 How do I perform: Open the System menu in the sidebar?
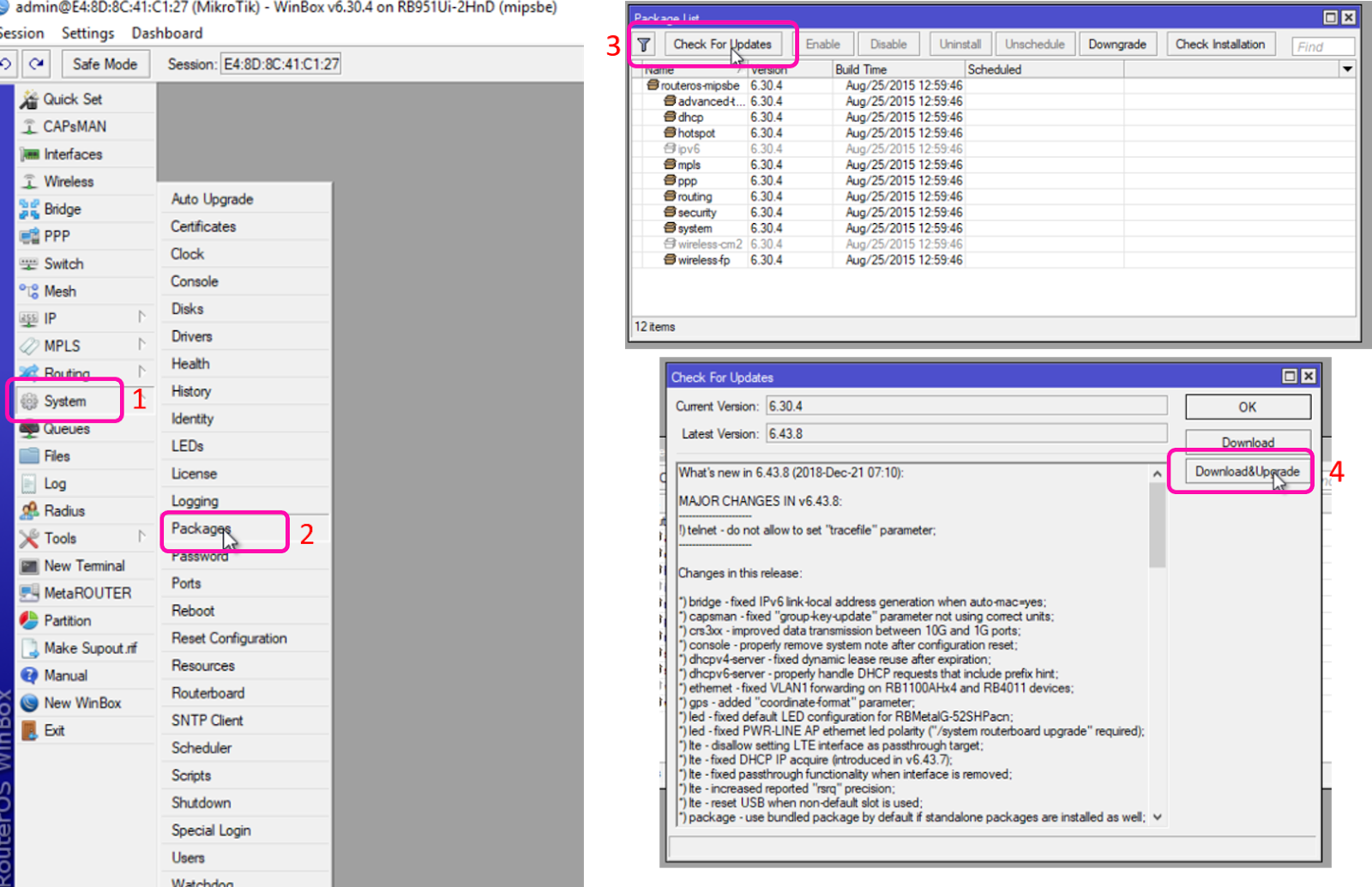coord(65,401)
